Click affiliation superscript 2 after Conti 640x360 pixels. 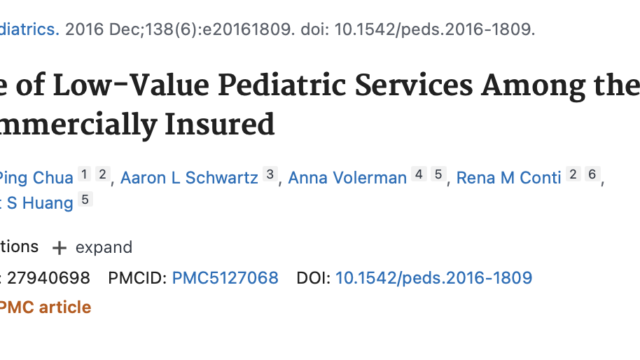click(x=573, y=174)
